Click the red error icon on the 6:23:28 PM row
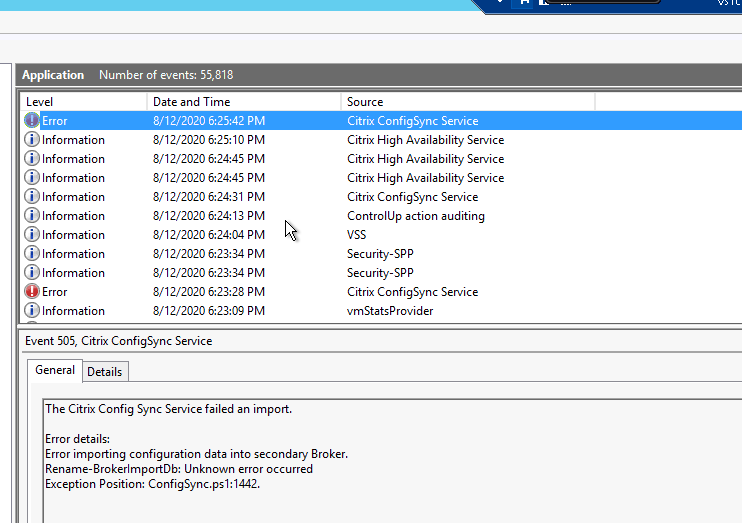The height and width of the screenshot is (523, 742). [32, 292]
